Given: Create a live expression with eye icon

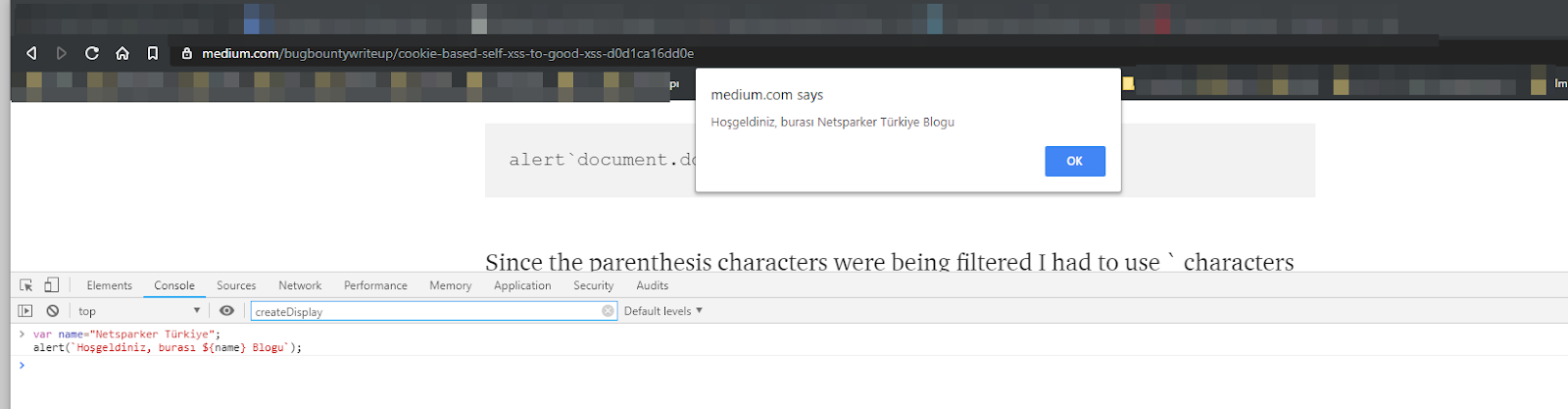Looking at the screenshot, I should (x=226, y=311).
